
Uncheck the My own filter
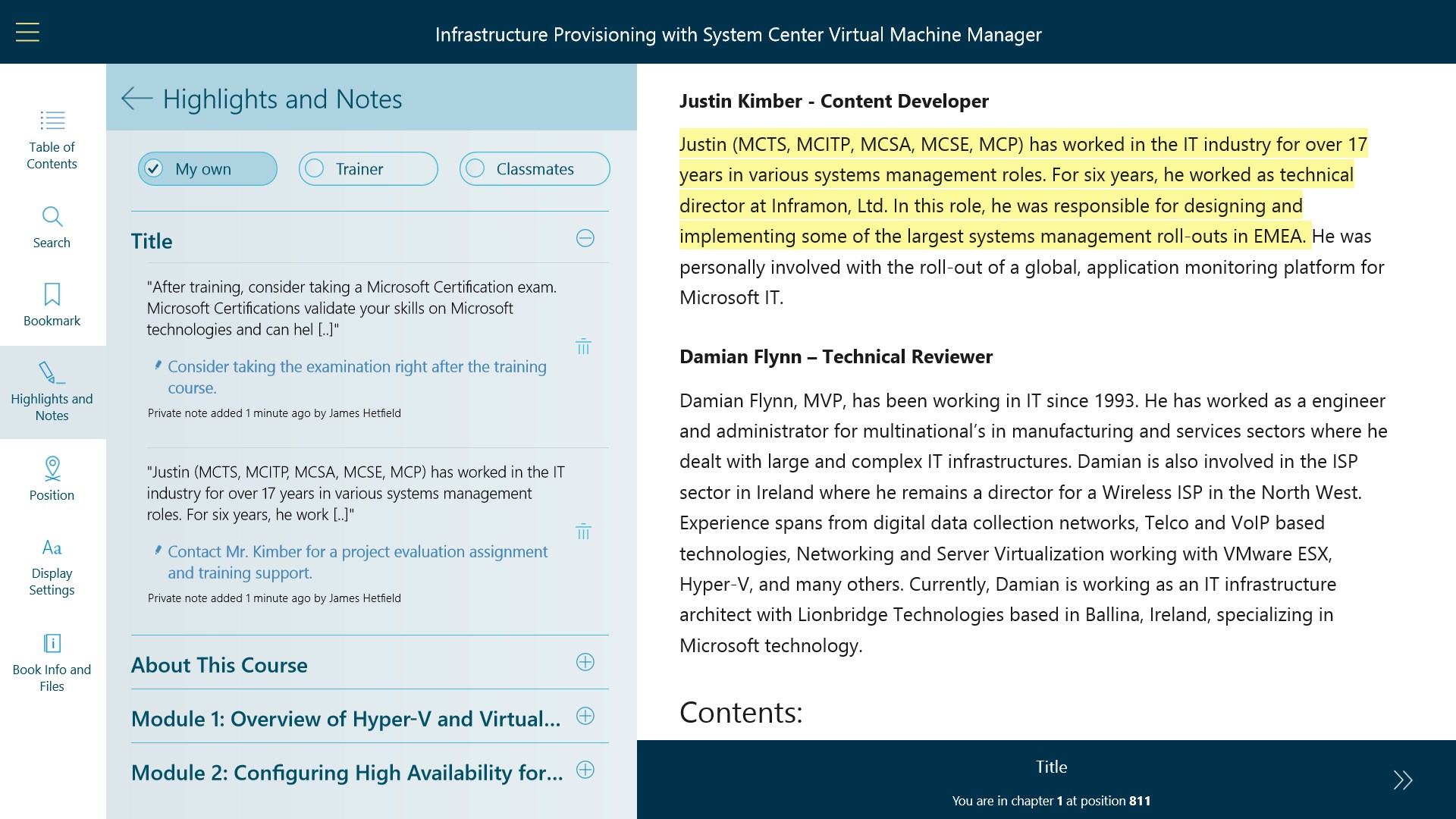[207, 168]
